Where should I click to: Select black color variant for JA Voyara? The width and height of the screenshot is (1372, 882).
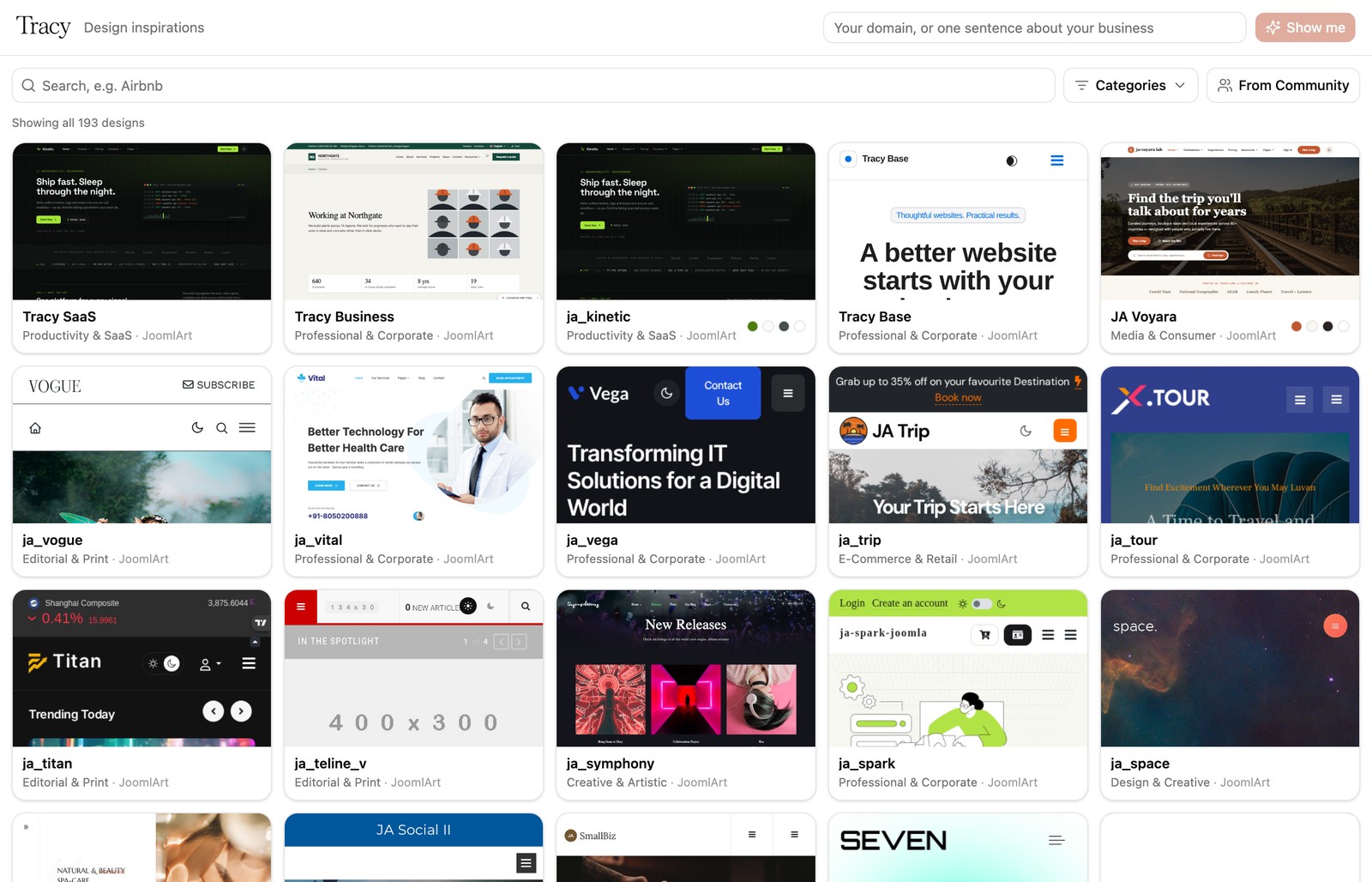(x=1327, y=326)
